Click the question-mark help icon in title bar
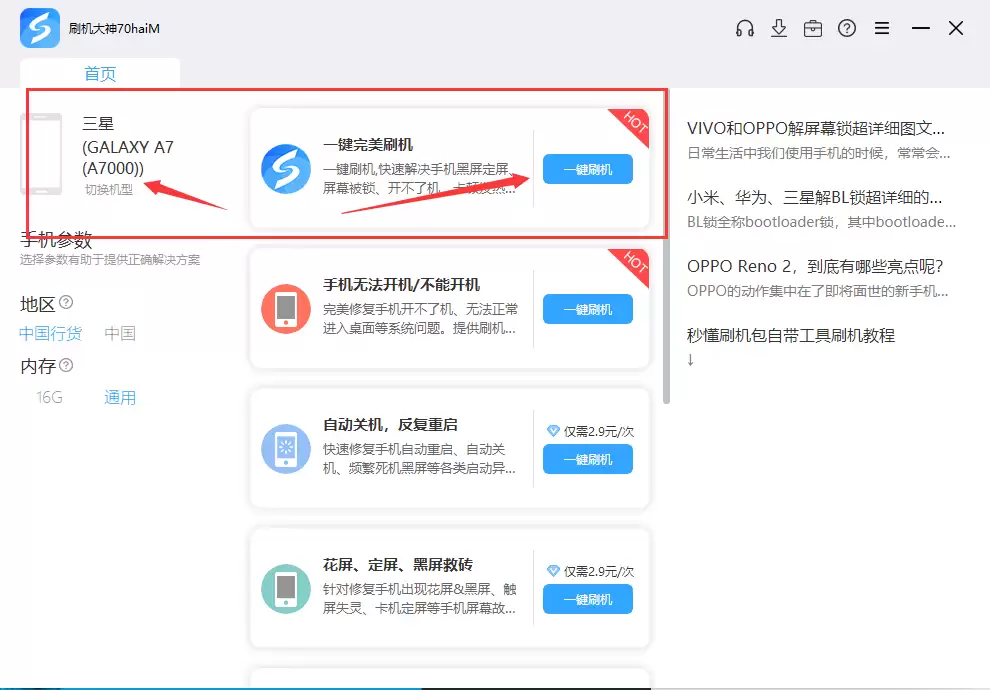Screen dimensions: 990x690 coord(847,28)
